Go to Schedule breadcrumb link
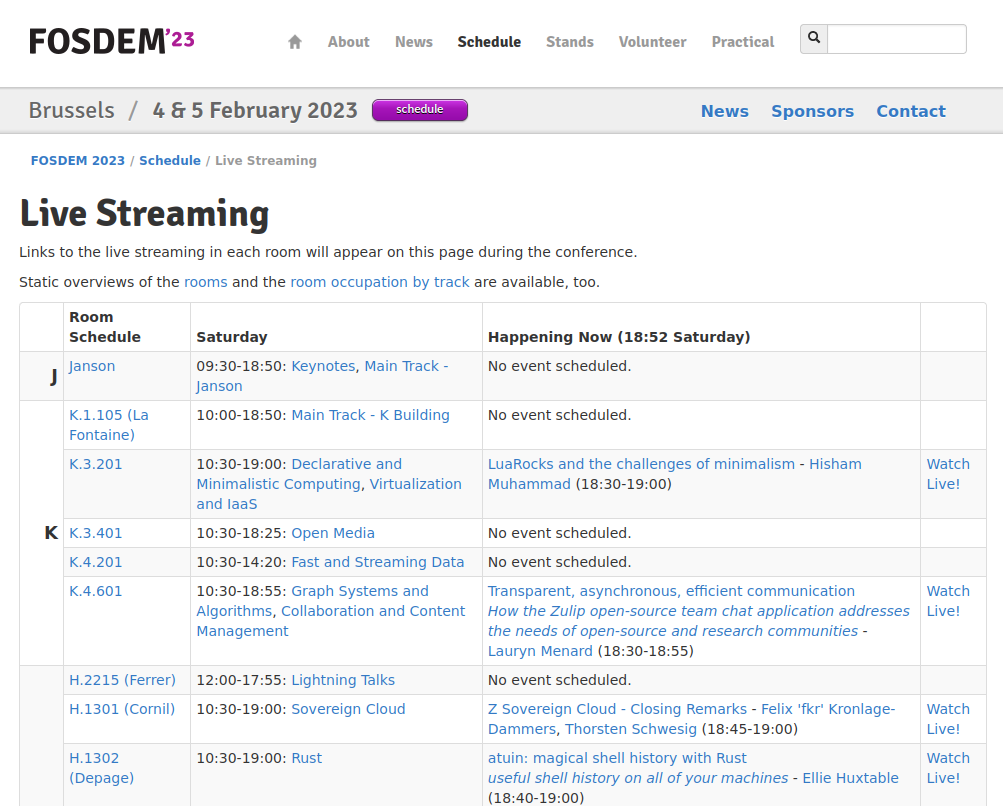Viewport: 1003px width, 806px height. pos(170,161)
